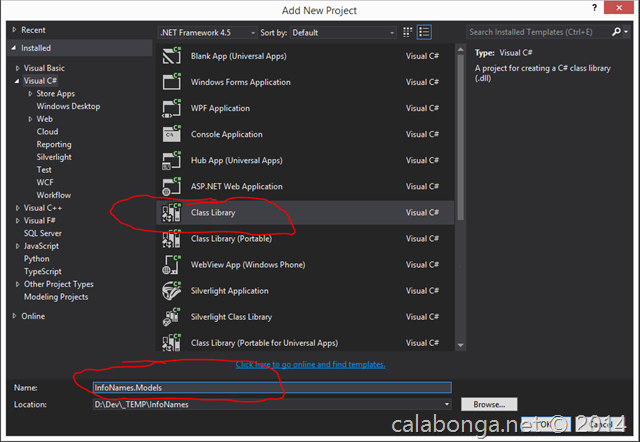Click the template list scrollbar thumb

460,138
